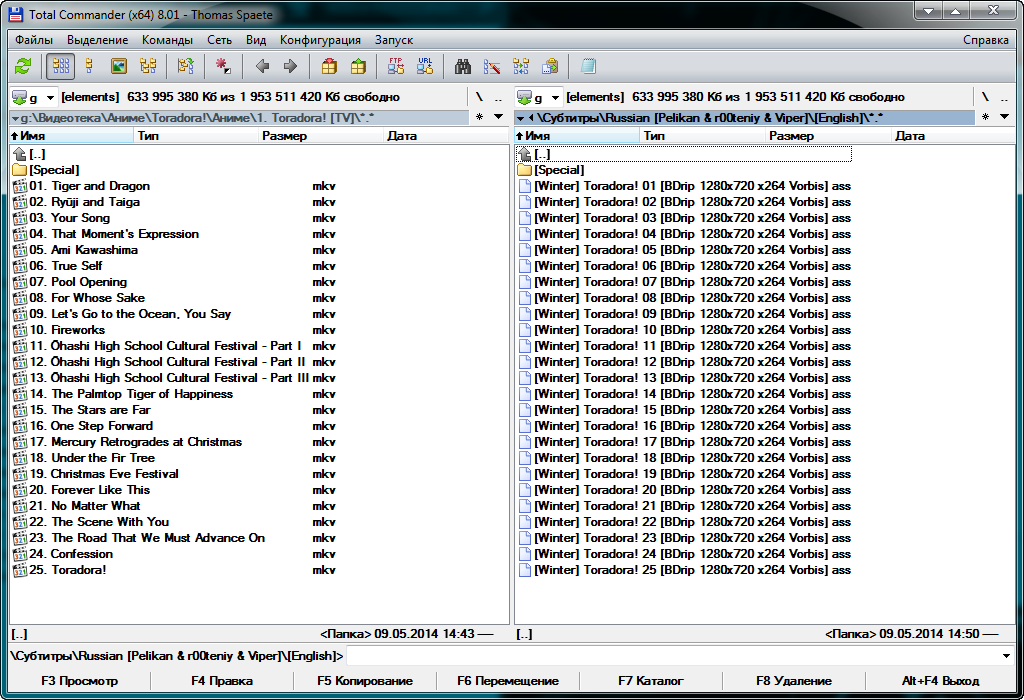
Task: Toggle the directory tree view button
Action: click(x=148, y=66)
